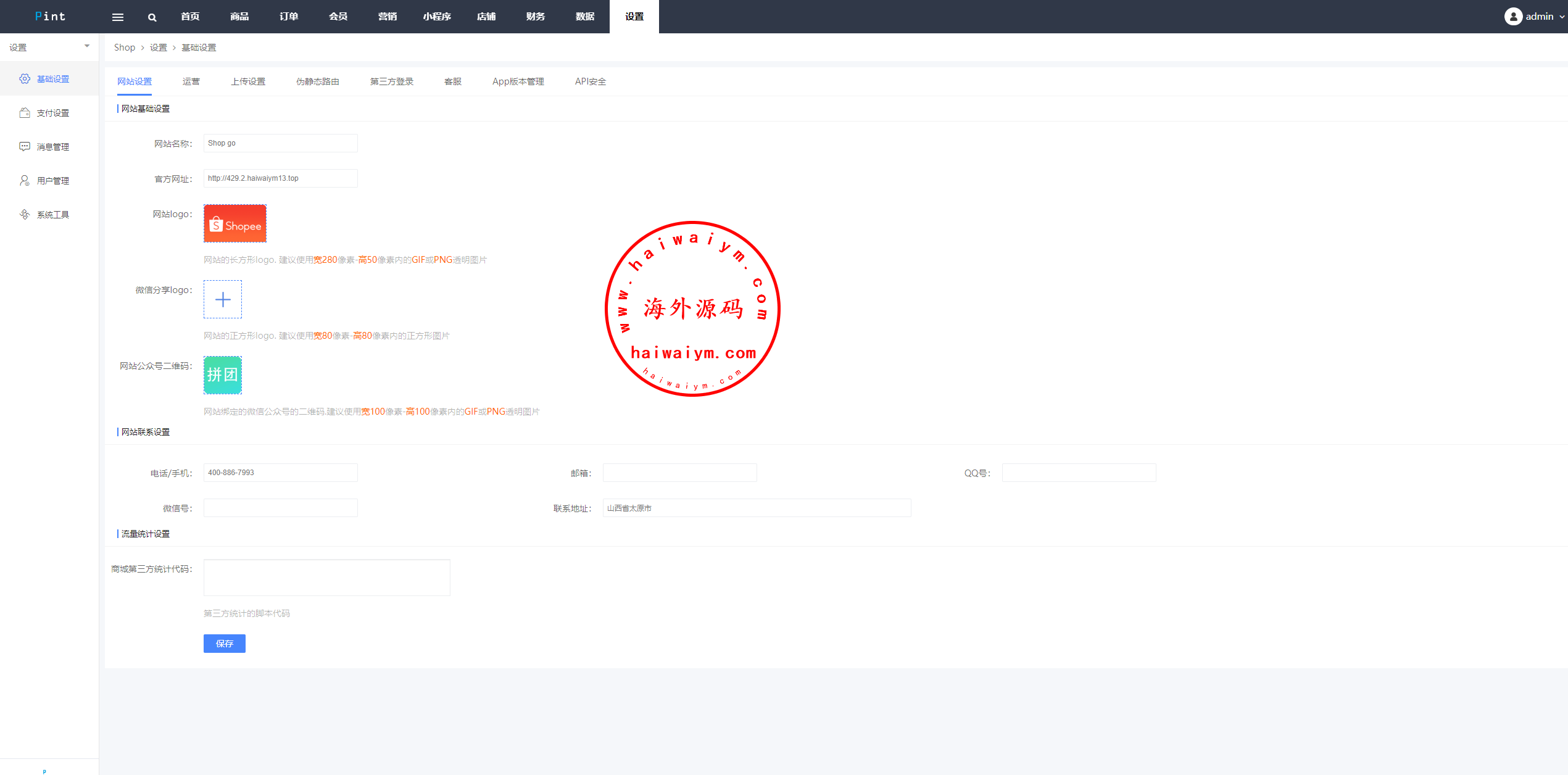Add a 微信分享logo with plus box
1568x775 pixels.
pyautogui.click(x=223, y=300)
